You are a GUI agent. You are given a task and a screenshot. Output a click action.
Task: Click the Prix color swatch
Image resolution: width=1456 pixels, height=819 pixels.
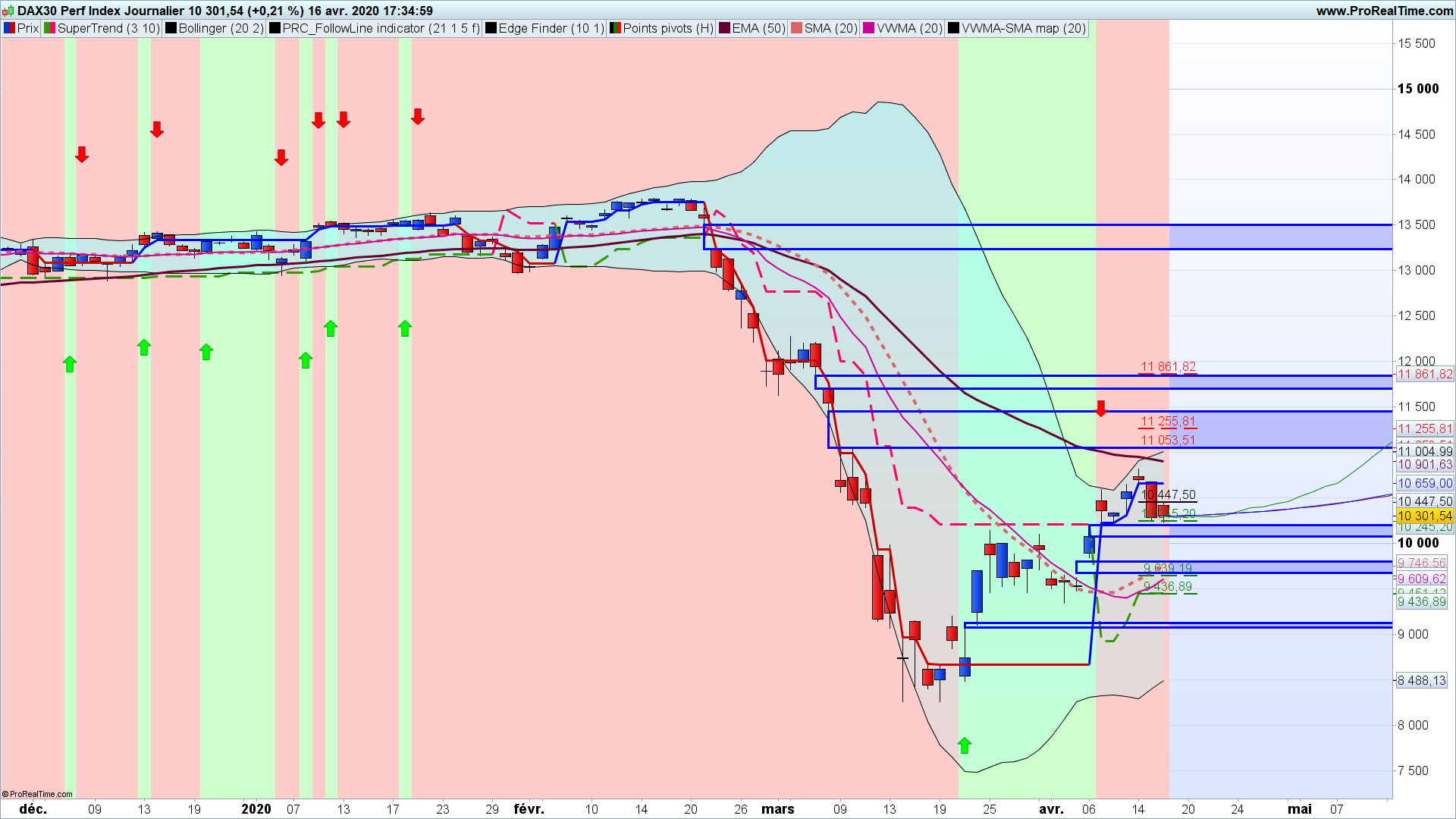click(x=9, y=28)
